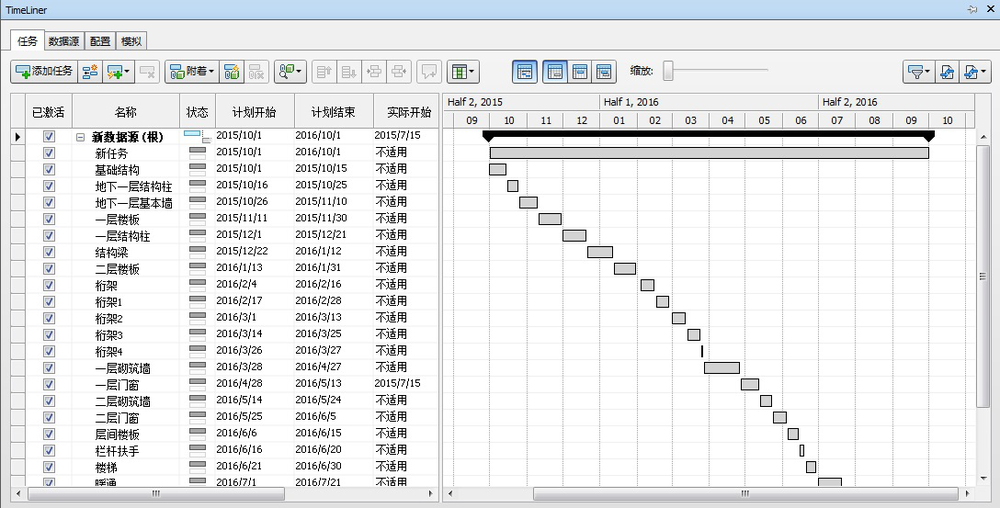Screen dimensions: 1000x508
Task: Click the 一层砌筑墙 Gantt bar
Action: tap(722, 368)
